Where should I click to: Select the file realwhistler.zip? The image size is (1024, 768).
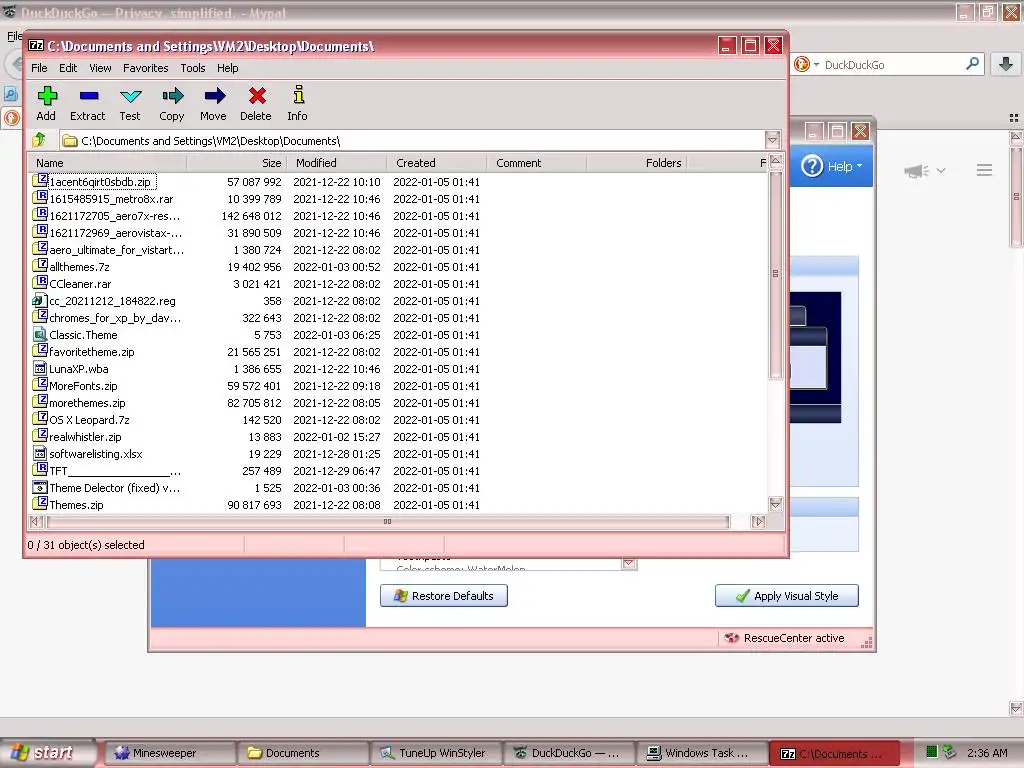click(85, 437)
